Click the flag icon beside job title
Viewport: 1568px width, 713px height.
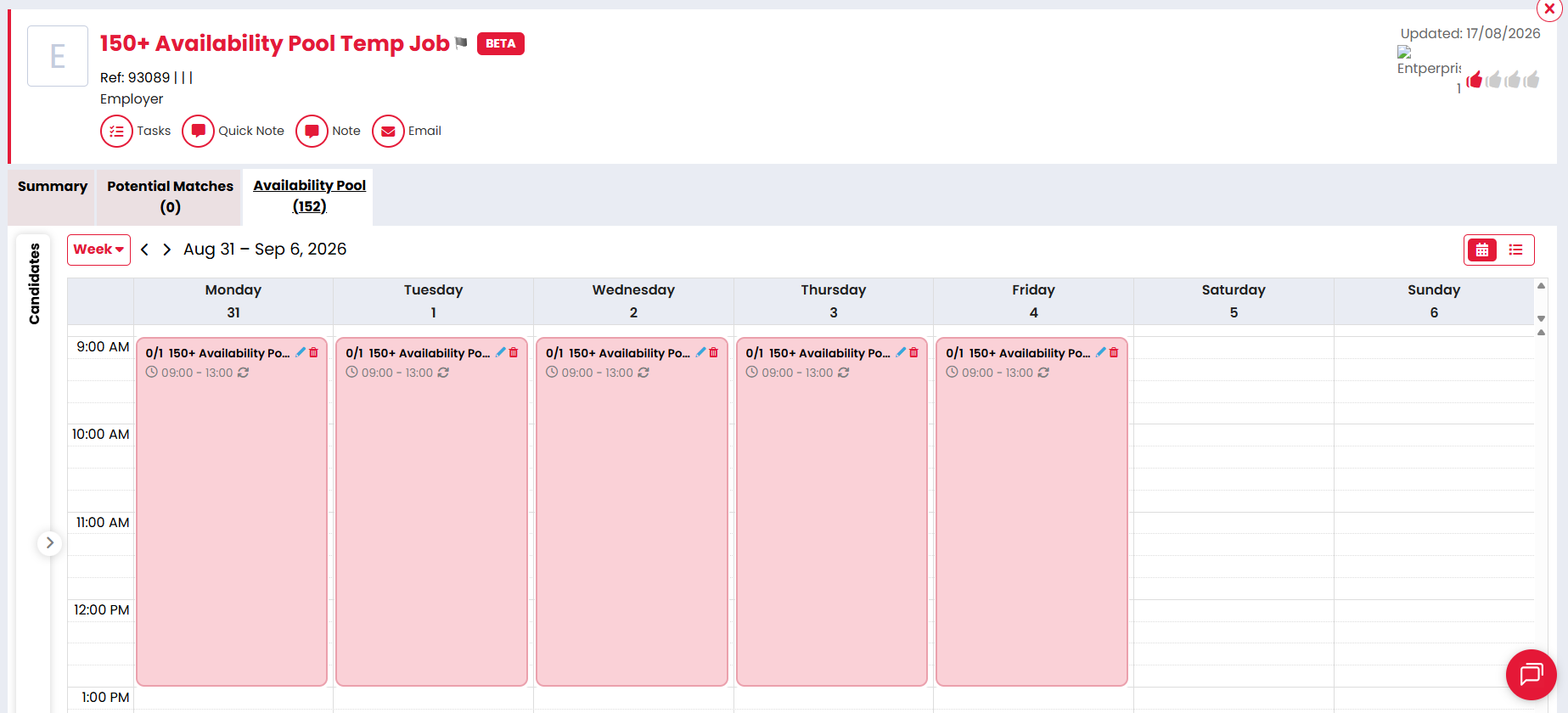461,43
